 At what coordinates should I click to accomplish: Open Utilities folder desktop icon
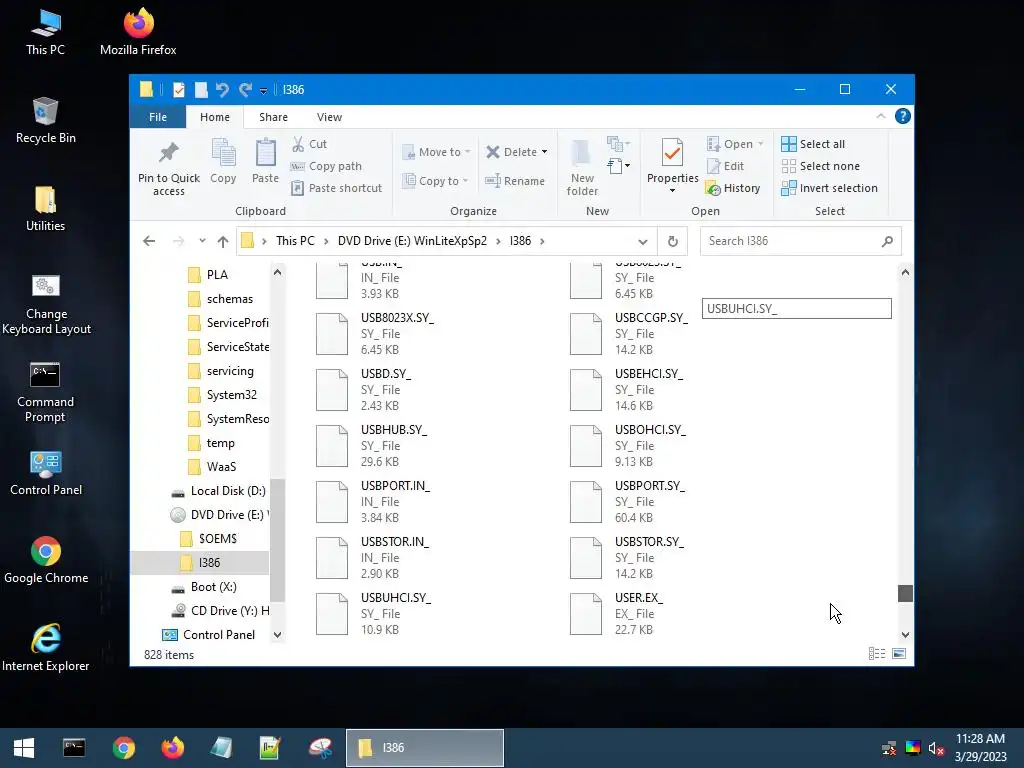tap(46, 208)
